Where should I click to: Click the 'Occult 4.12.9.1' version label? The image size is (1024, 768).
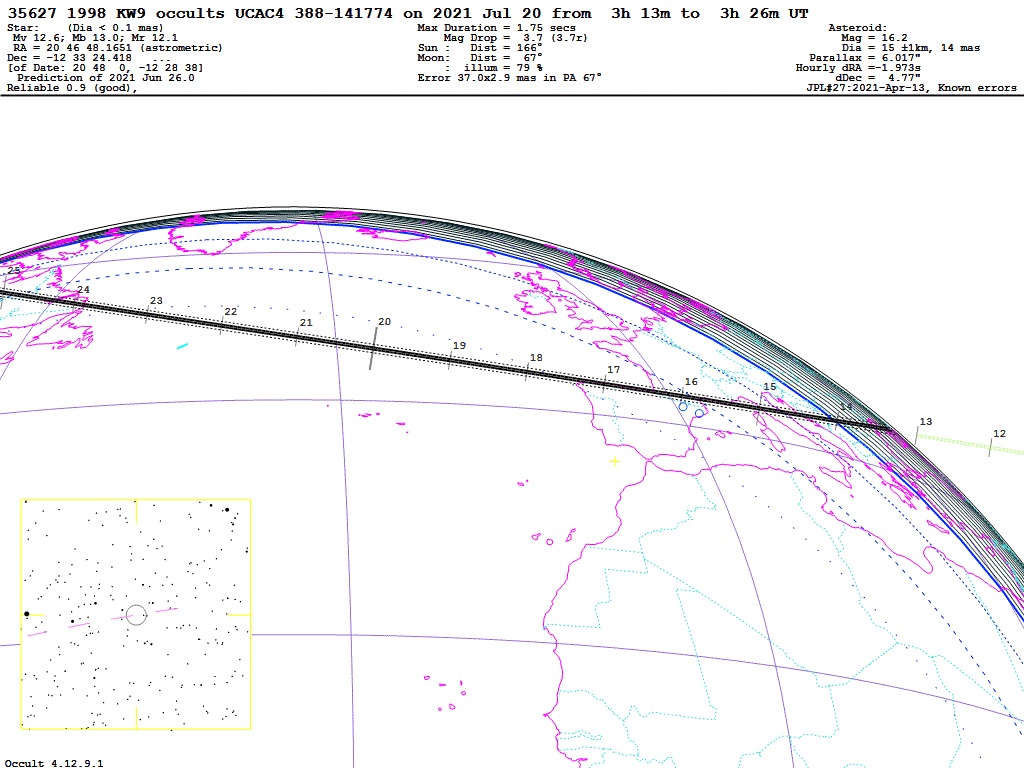coord(54,763)
